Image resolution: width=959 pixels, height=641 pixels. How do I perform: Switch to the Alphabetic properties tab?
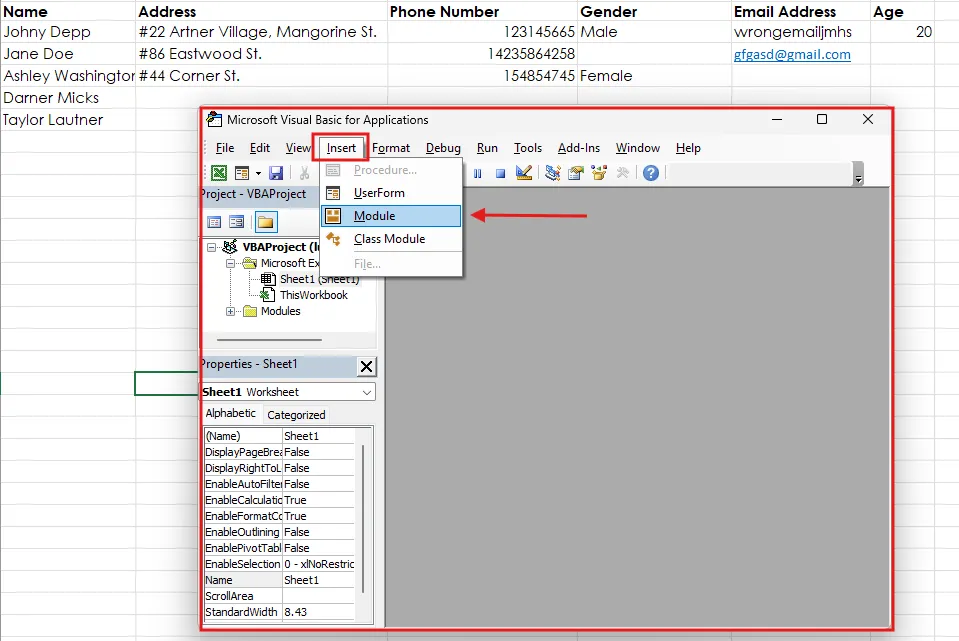pyautogui.click(x=231, y=413)
